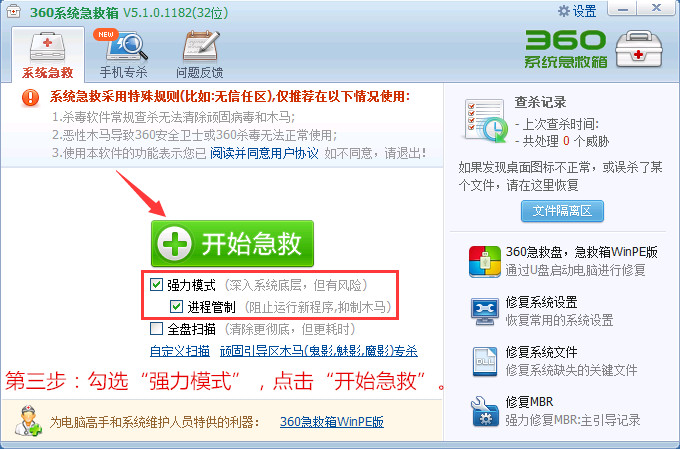
Task: Uncheck the 强力模式 checkbox
Action: point(156,285)
